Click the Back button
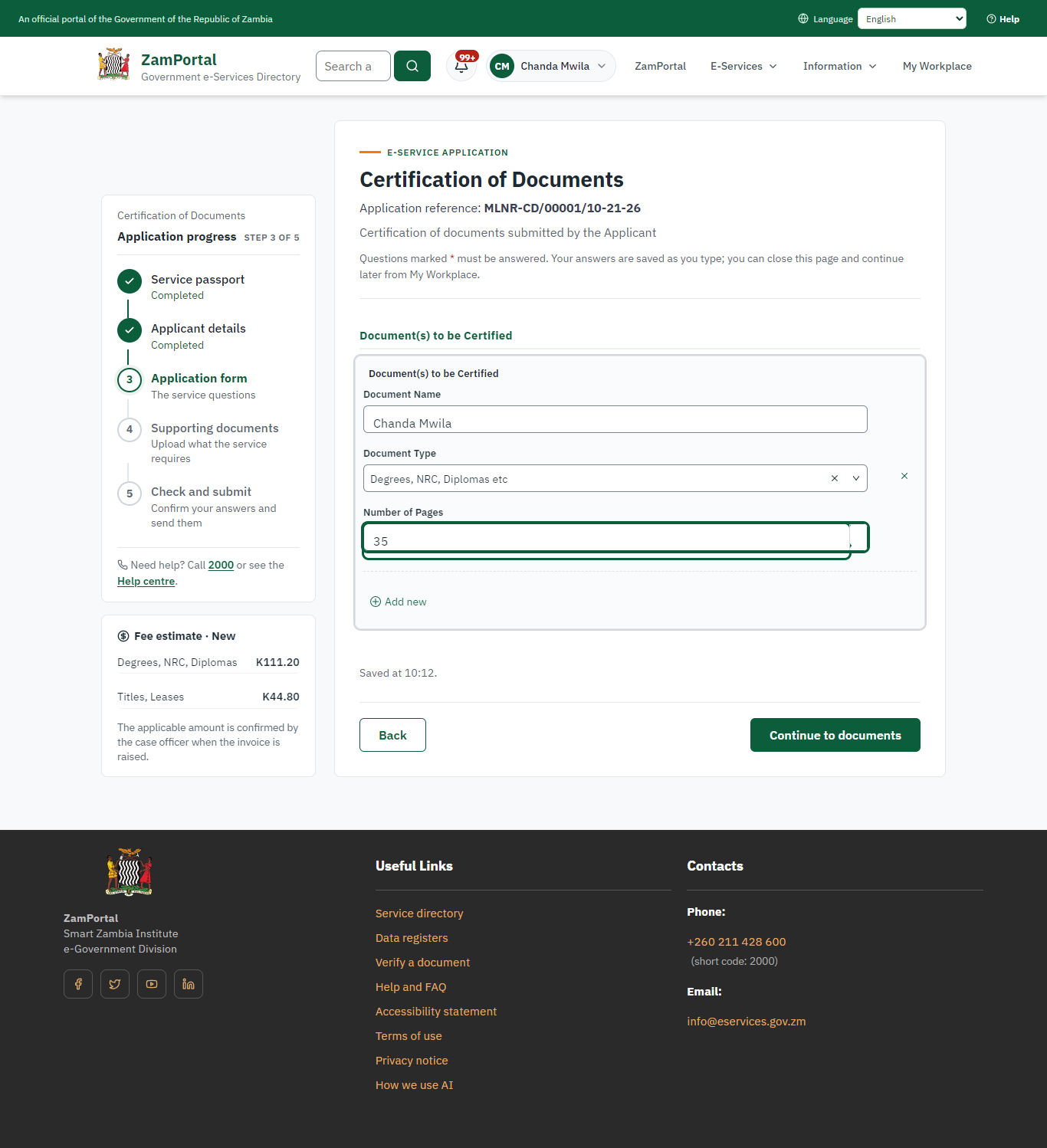 pos(392,735)
